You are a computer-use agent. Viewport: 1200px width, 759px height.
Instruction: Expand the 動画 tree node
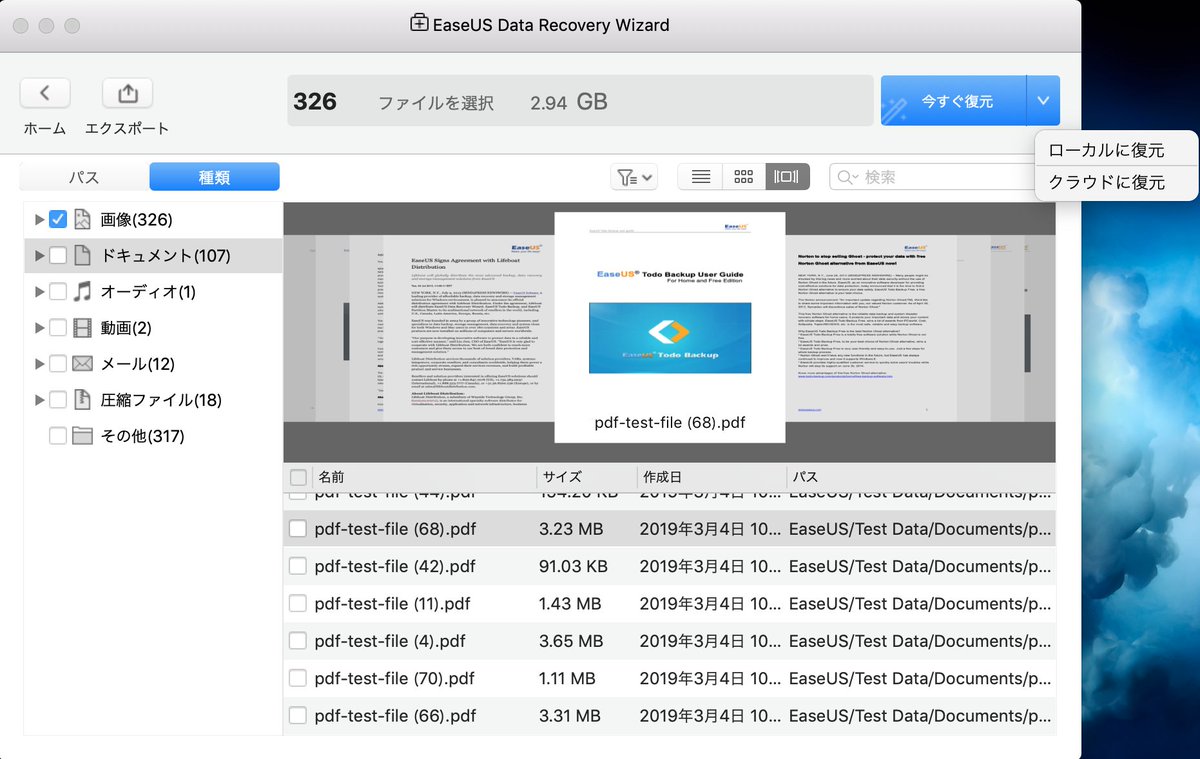pyautogui.click(x=39, y=327)
